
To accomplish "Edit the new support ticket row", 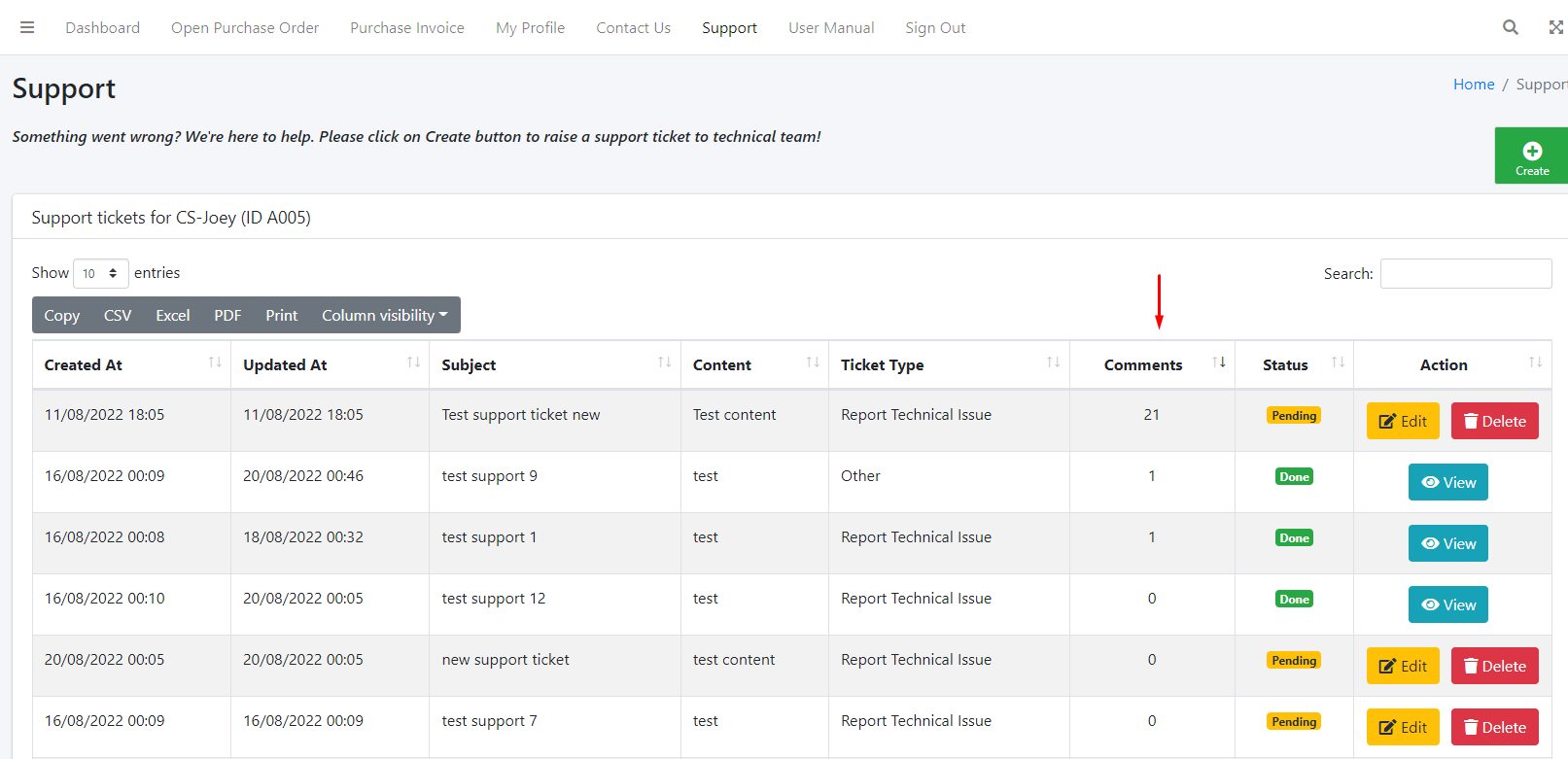I will (1402, 666).
